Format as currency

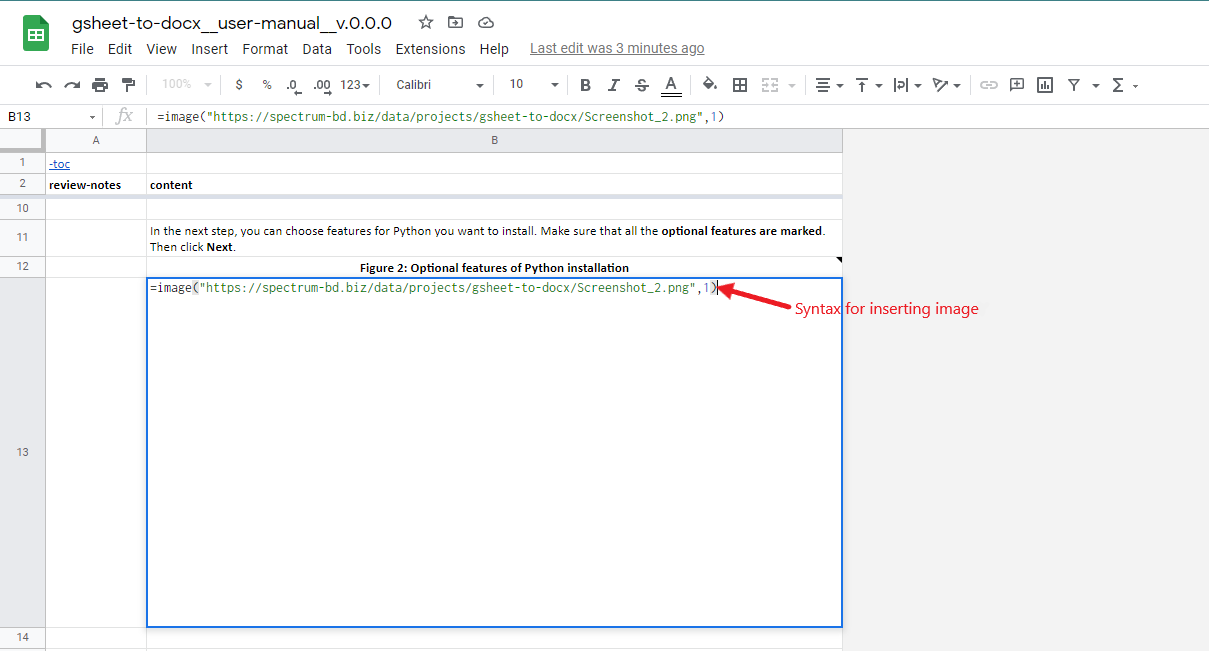pos(239,85)
